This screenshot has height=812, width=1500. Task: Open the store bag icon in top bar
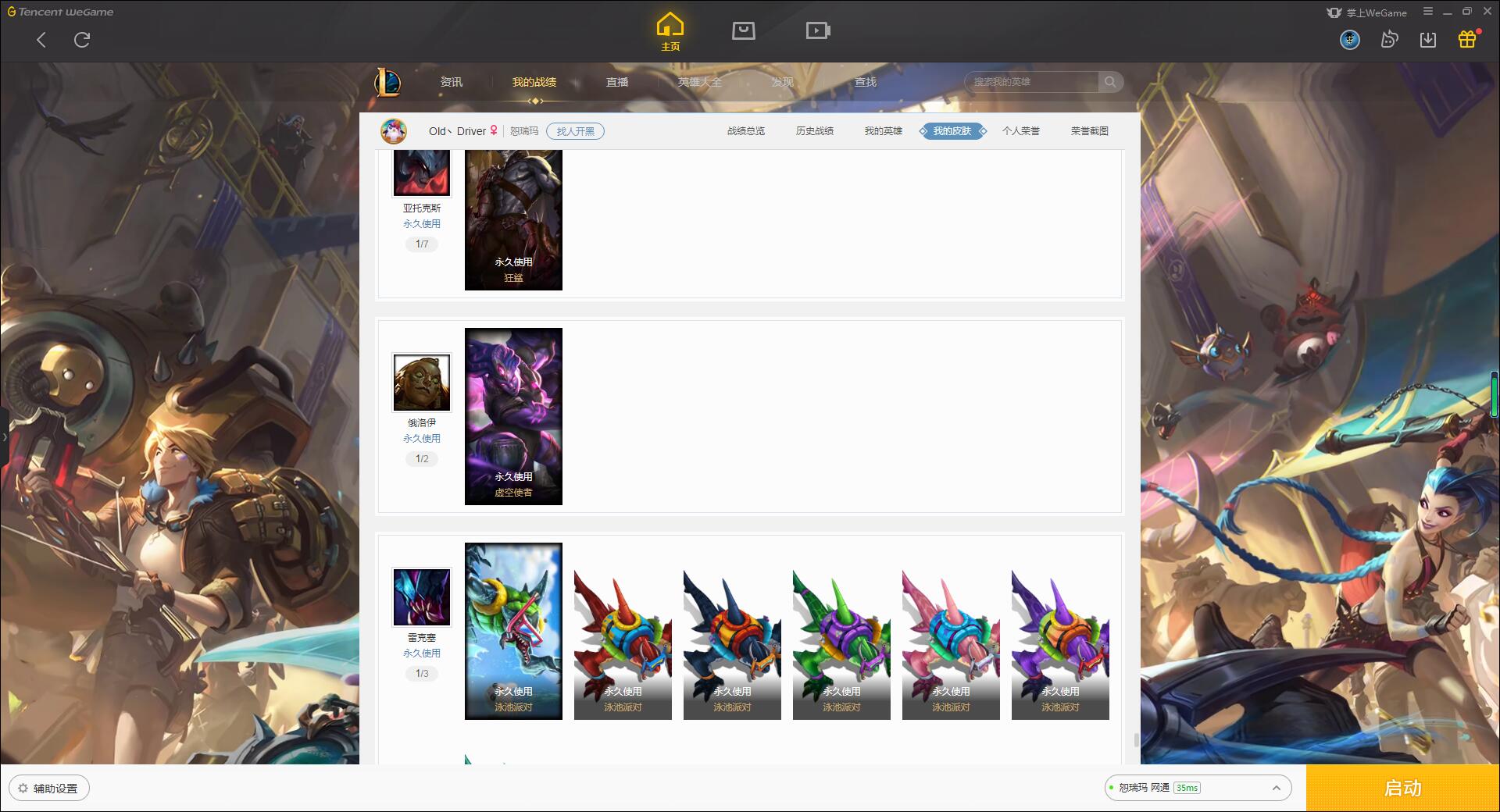pos(743,31)
